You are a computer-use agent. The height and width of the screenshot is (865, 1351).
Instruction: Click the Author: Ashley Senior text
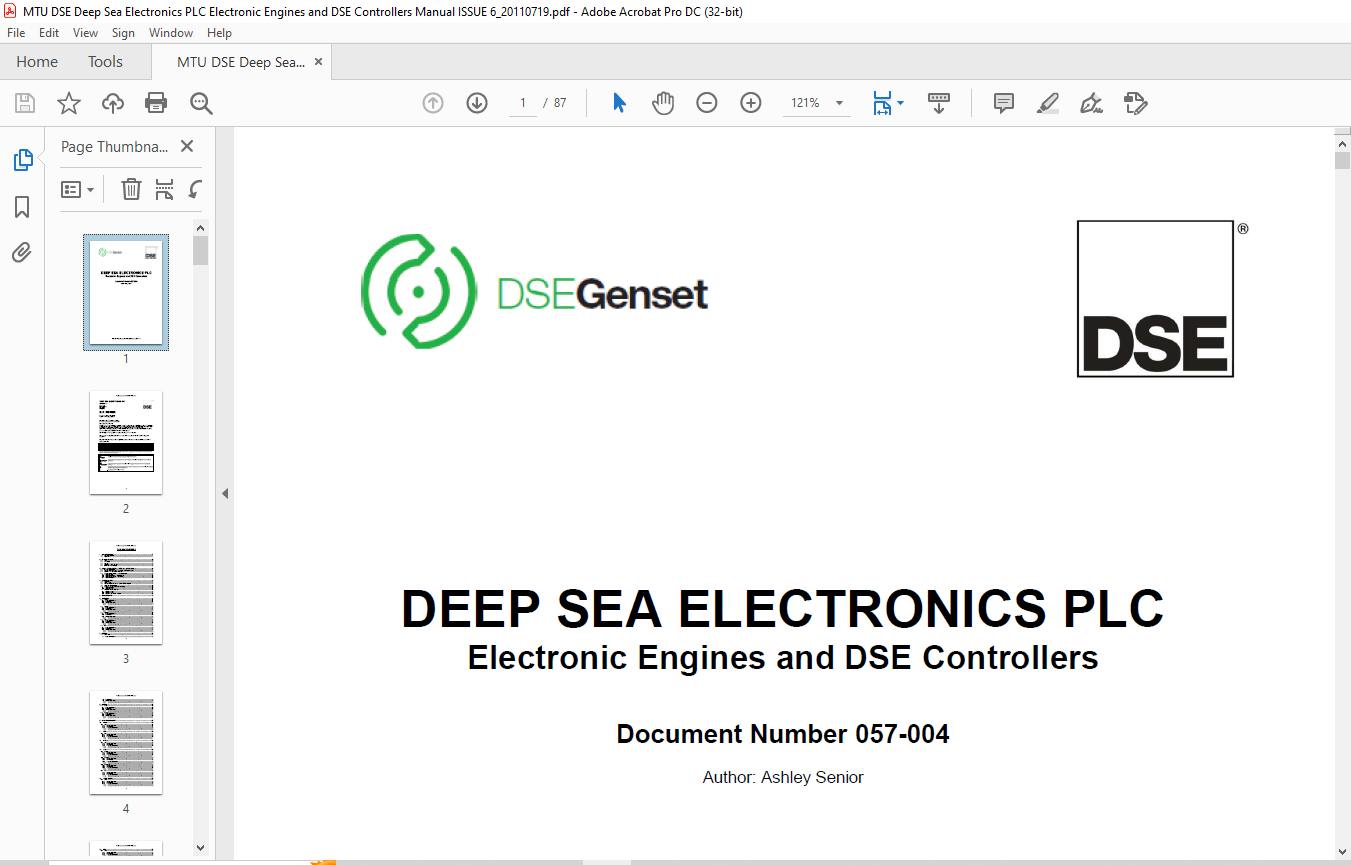point(783,777)
